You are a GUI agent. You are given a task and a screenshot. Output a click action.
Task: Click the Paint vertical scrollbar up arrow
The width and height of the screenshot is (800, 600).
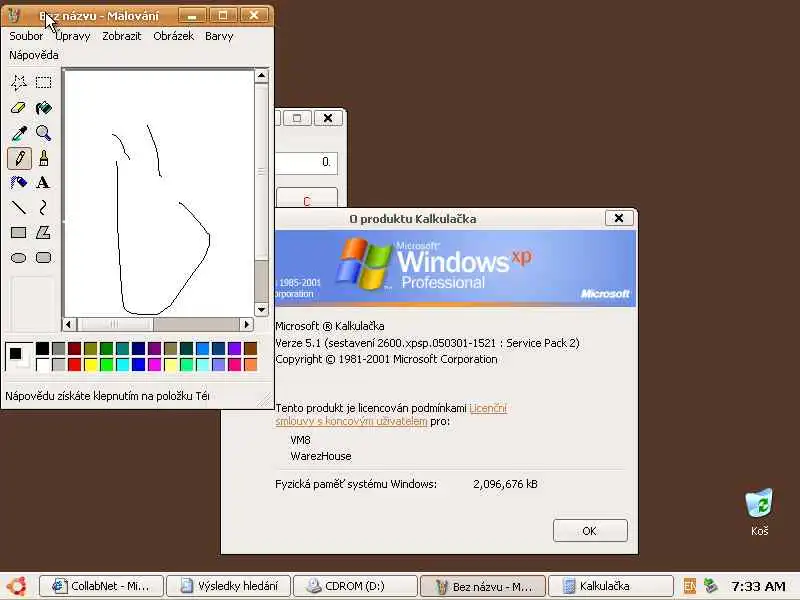coord(261,76)
